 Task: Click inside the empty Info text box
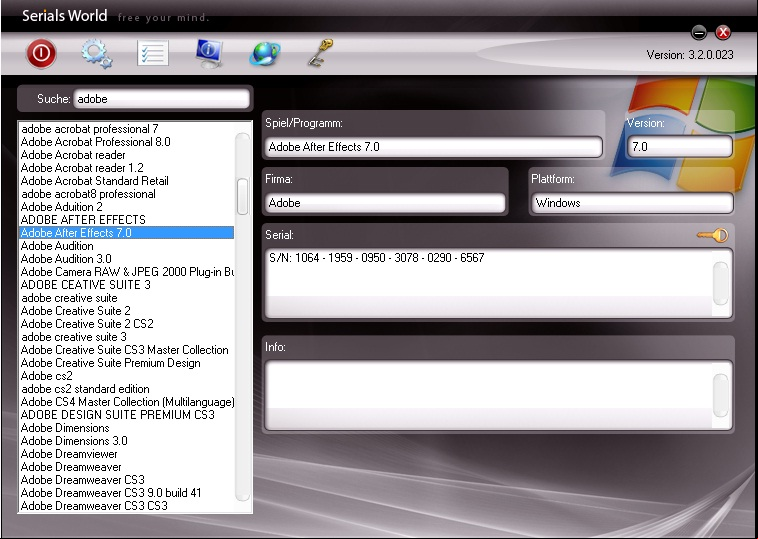[x=489, y=395]
